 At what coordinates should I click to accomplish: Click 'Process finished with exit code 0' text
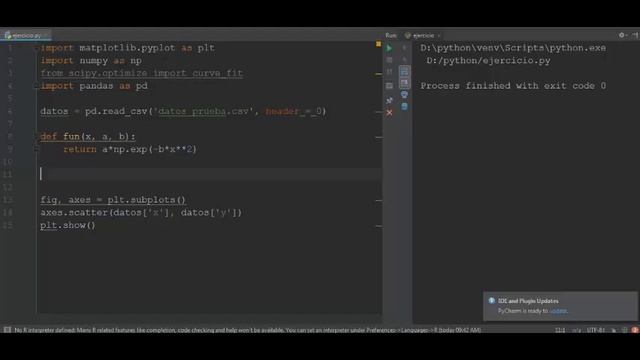tap(513, 86)
